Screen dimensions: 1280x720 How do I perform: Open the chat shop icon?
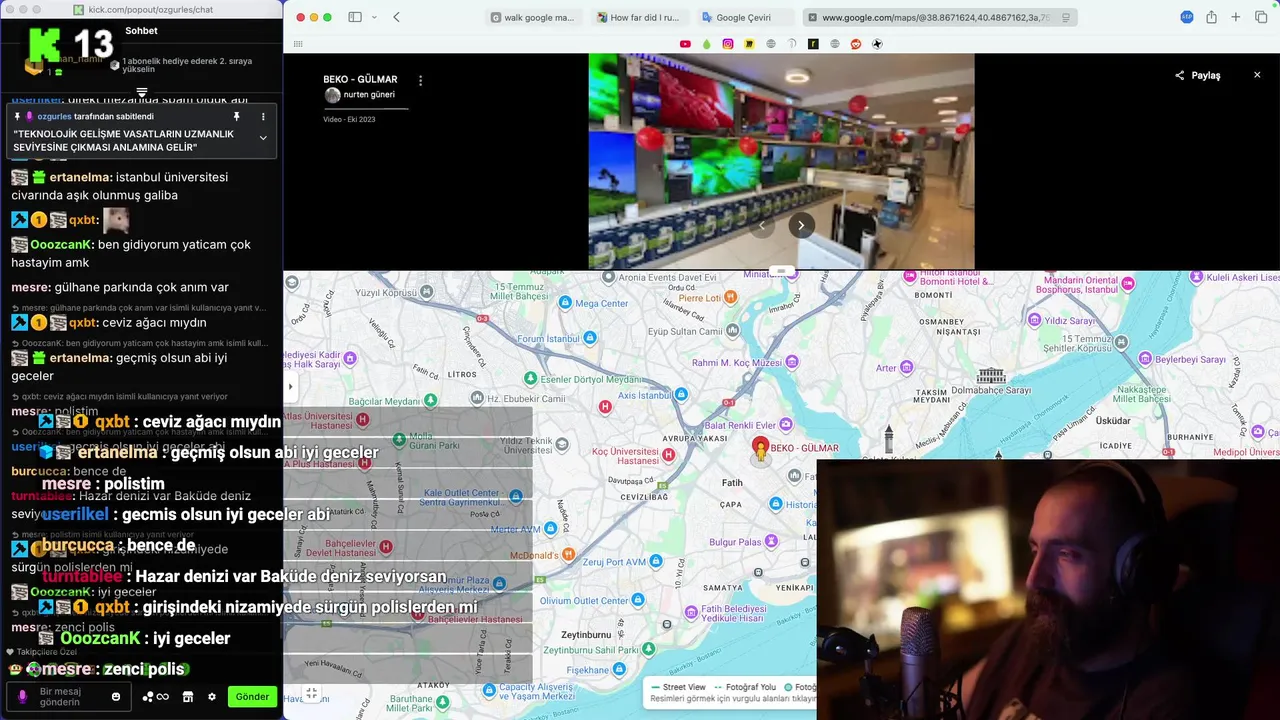(187, 697)
